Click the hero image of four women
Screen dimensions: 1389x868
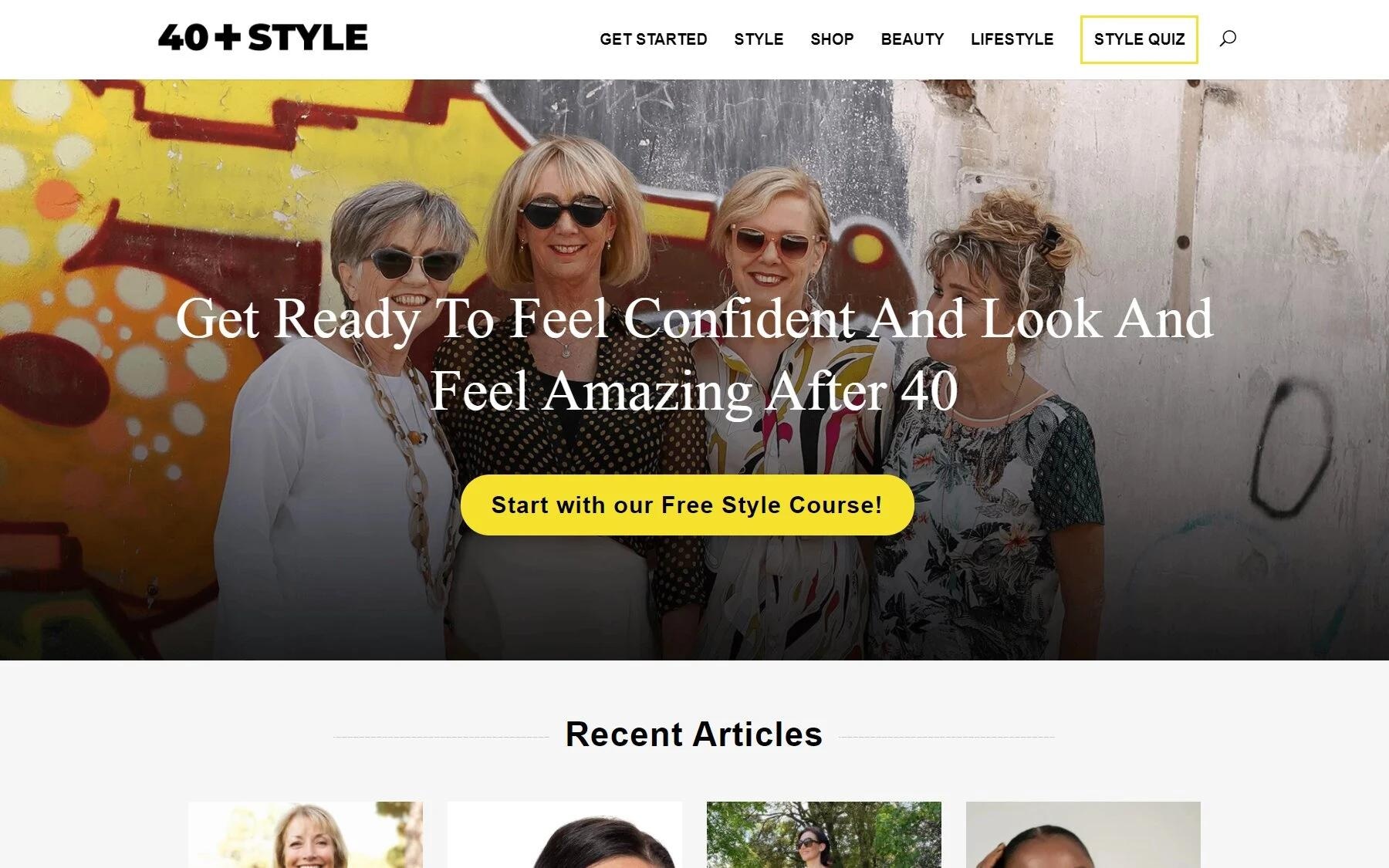(694, 370)
